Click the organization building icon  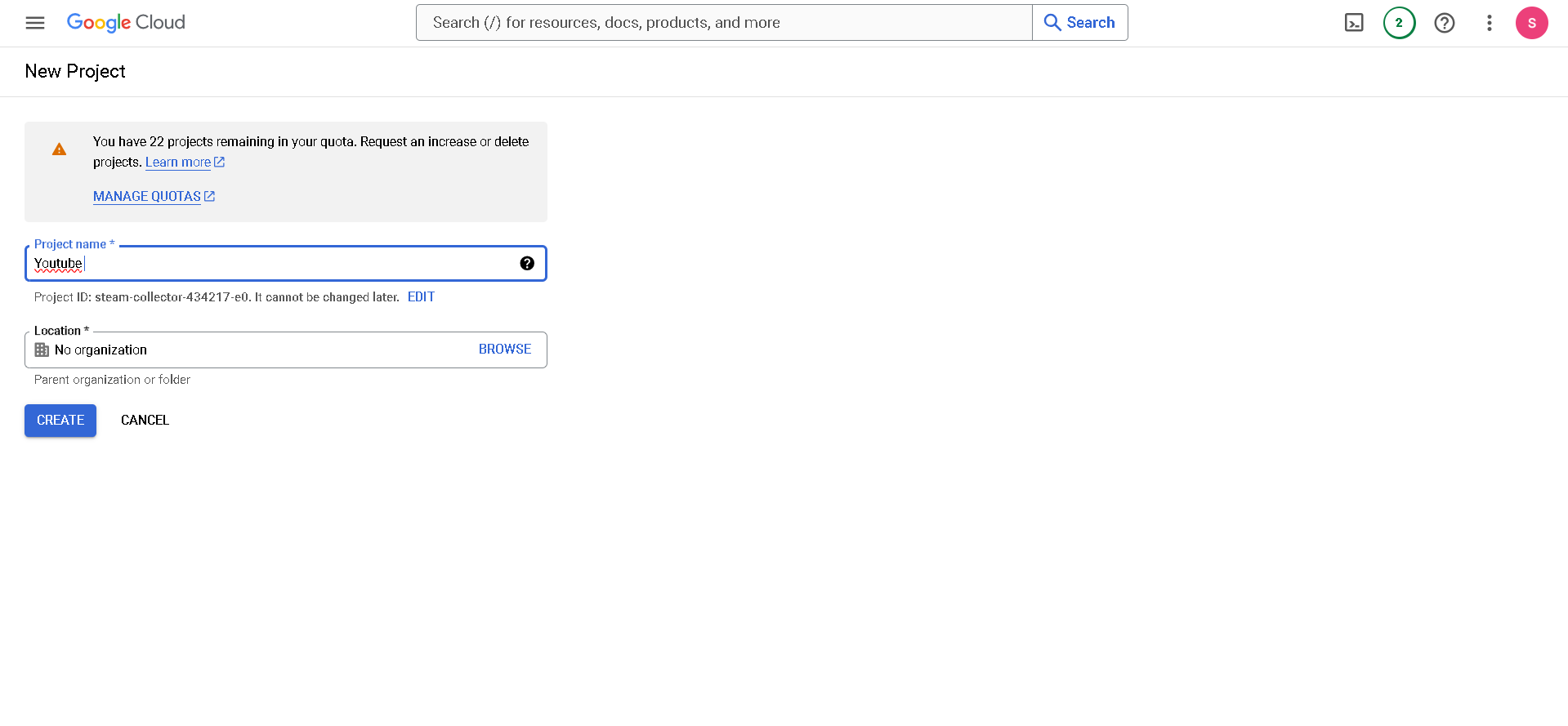click(42, 350)
